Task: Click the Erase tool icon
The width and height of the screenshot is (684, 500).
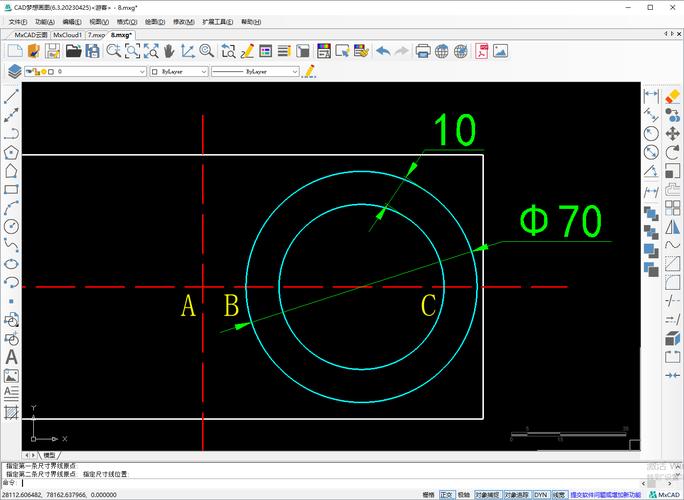Action: (673, 96)
